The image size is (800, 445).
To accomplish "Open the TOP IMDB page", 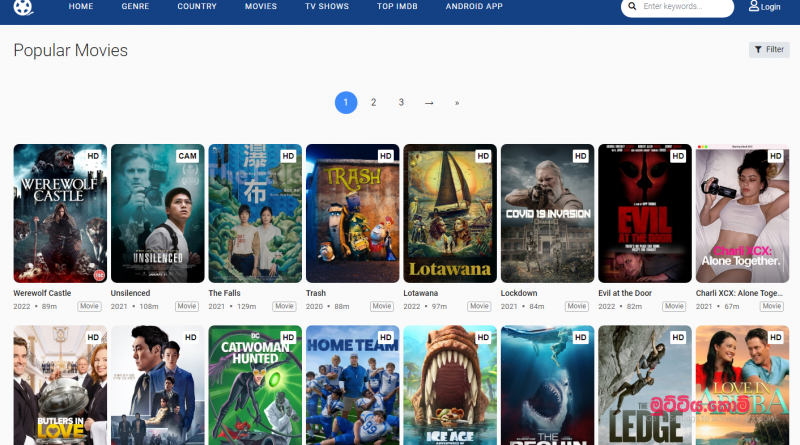I will coord(397,7).
